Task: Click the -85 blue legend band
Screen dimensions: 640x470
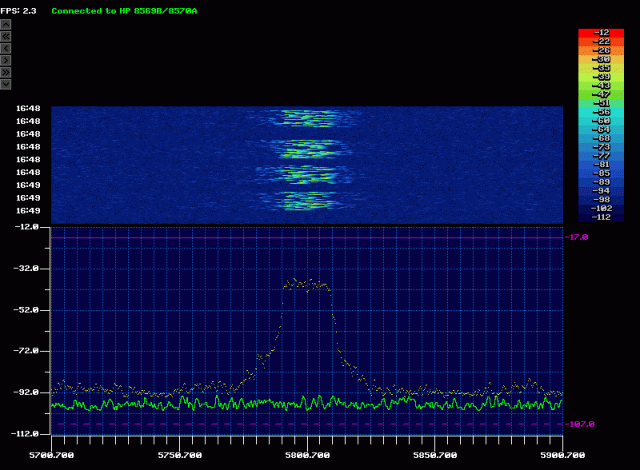Action: pos(601,173)
